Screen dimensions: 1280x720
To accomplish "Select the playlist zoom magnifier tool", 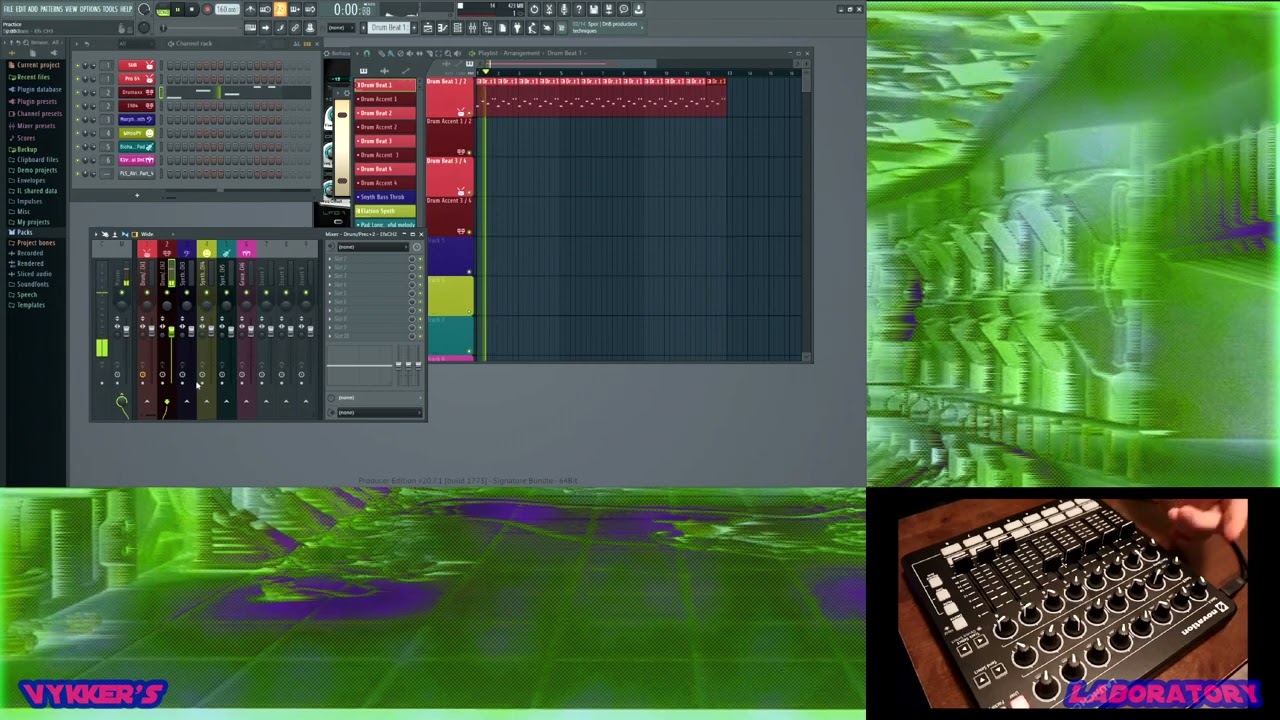I will 448,53.
